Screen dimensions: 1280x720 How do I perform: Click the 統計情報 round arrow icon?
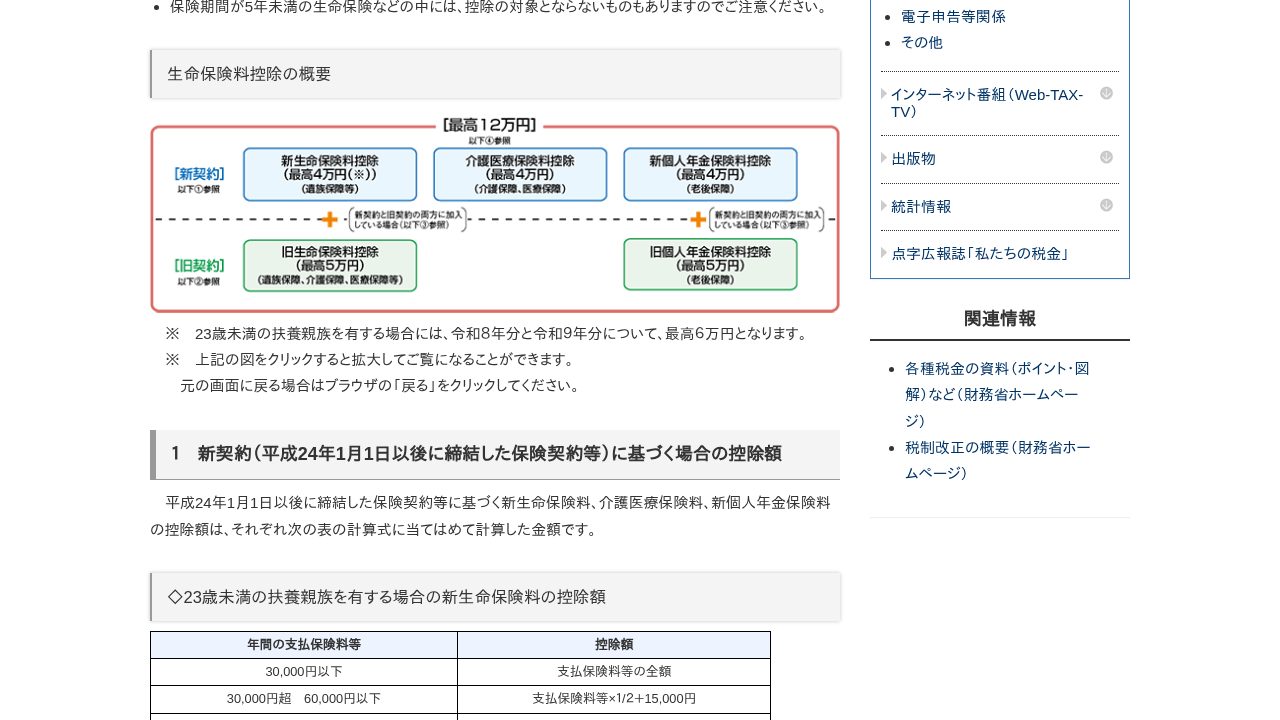coord(1106,205)
